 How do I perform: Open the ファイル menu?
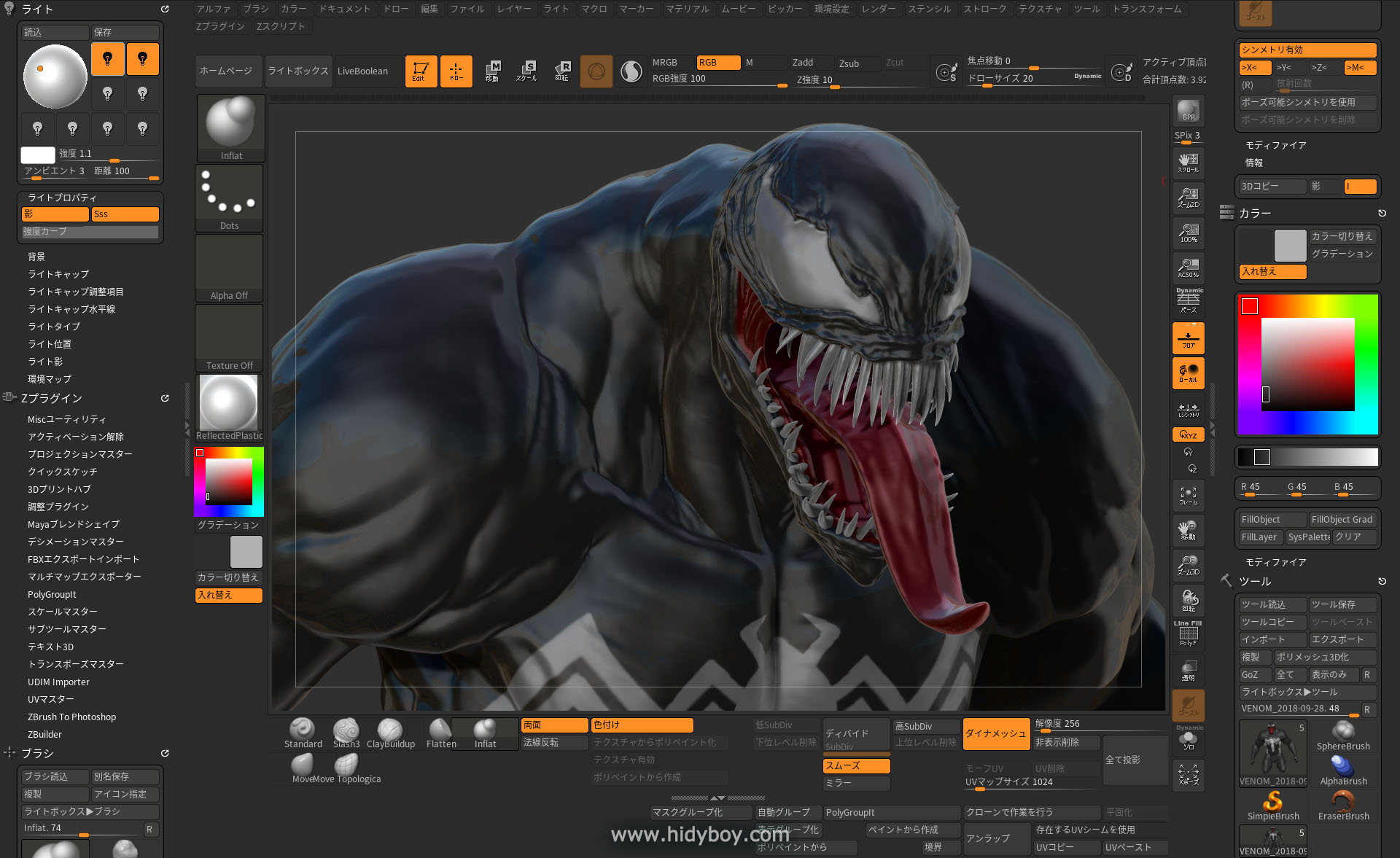[467, 9]
